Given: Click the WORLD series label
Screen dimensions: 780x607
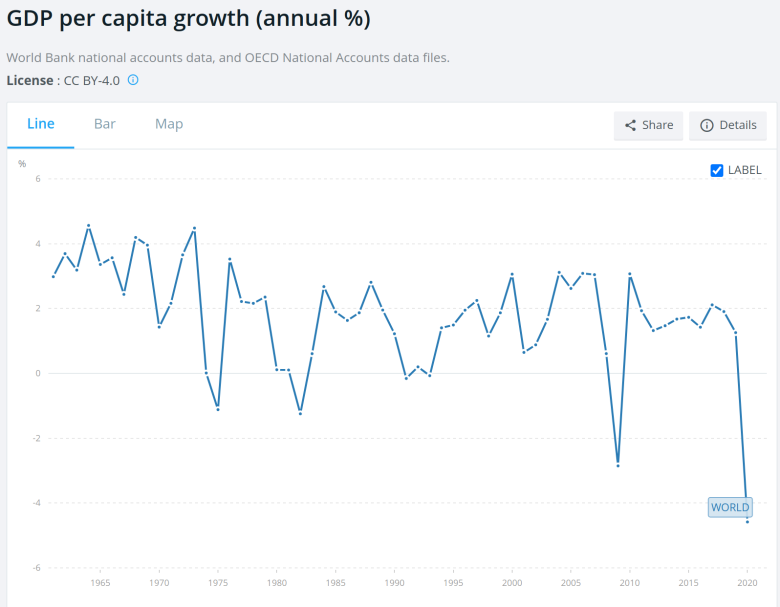Looking at the screenshot, I should tap(730, 507).
